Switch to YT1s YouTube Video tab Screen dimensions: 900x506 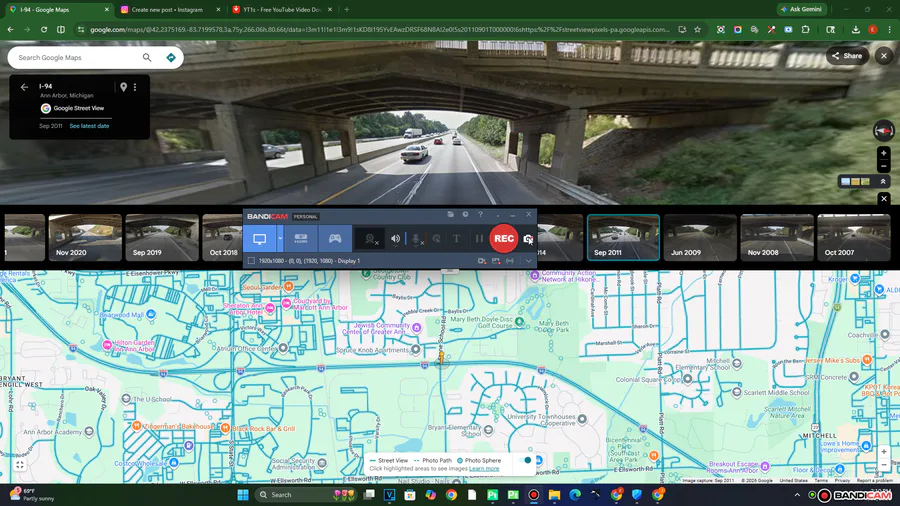(282, 10)
